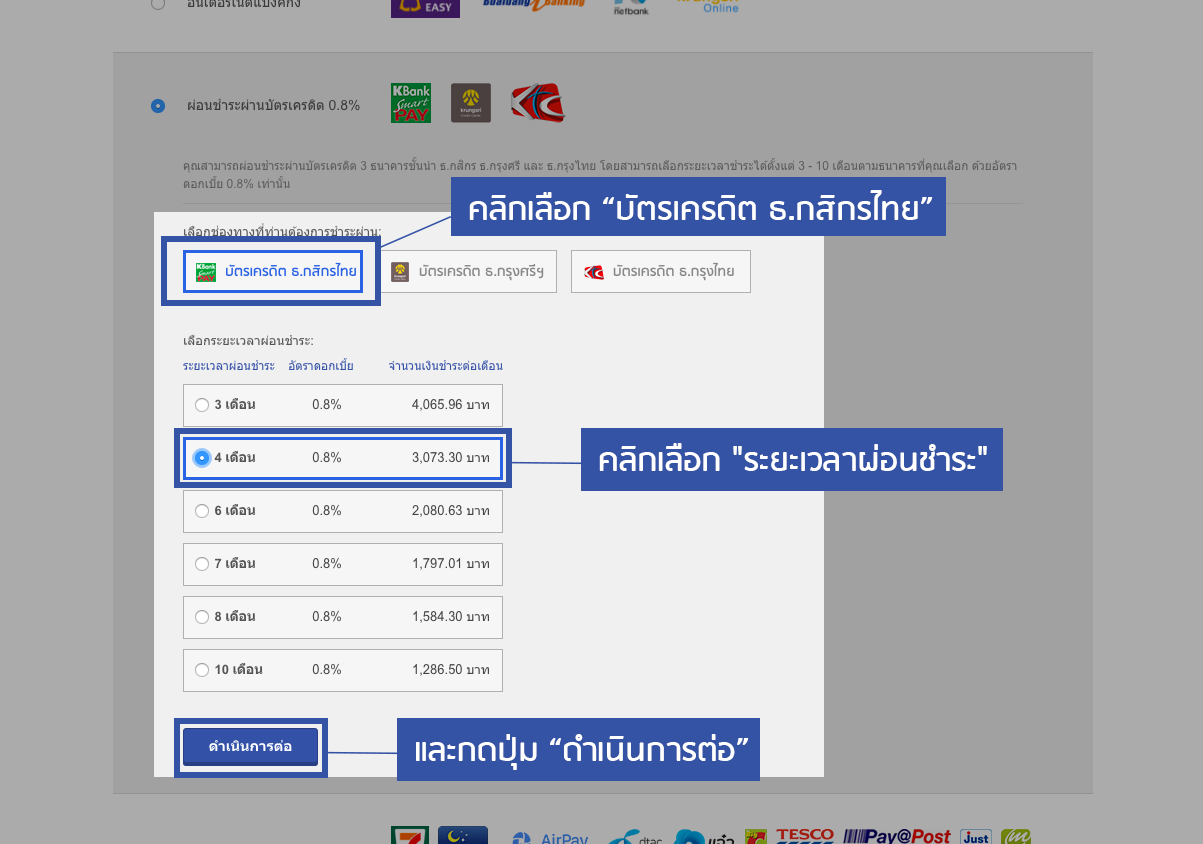1203x844 pixels.
Task: Click the อัตราดอกเบี้ย column header
Action: [320, 366]
